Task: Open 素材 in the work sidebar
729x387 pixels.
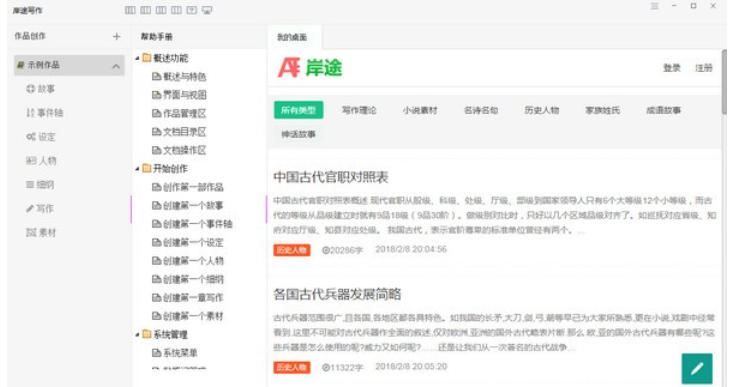Action: 40,233
